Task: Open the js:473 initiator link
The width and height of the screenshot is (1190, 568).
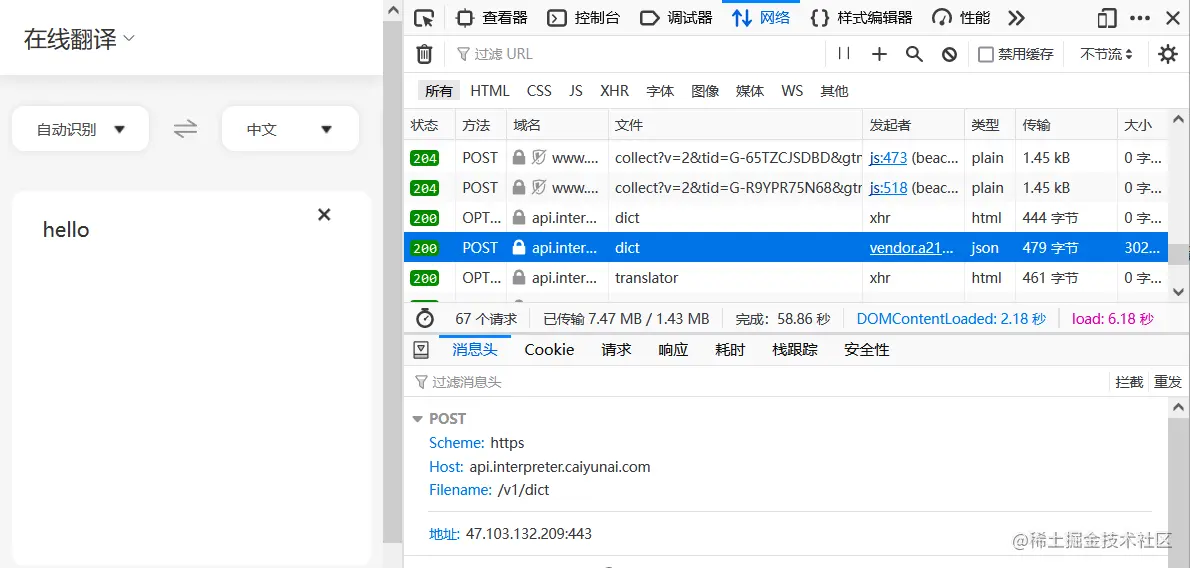Action: tap(888, 158)
